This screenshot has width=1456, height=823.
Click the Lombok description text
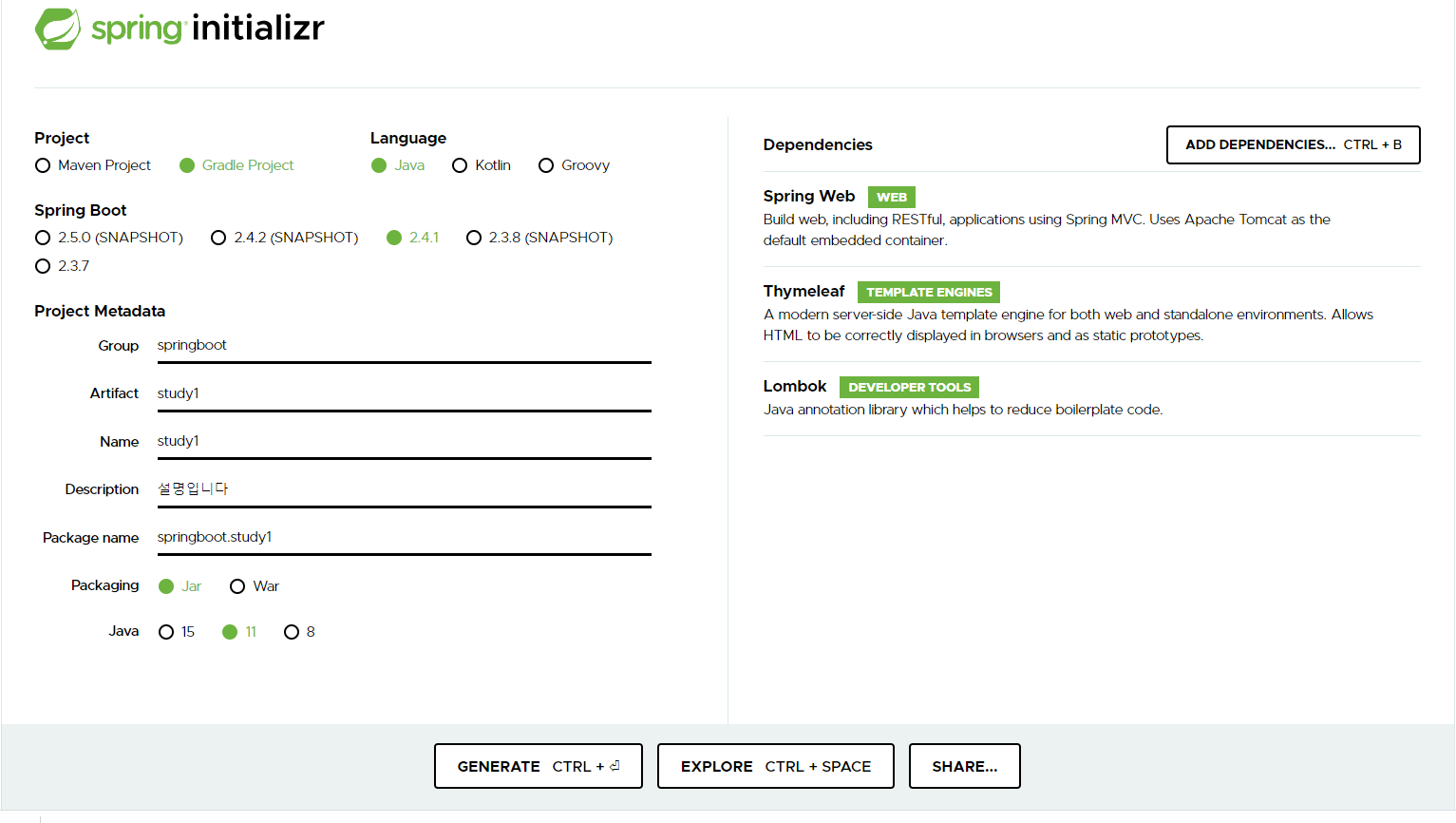point(963,410)
